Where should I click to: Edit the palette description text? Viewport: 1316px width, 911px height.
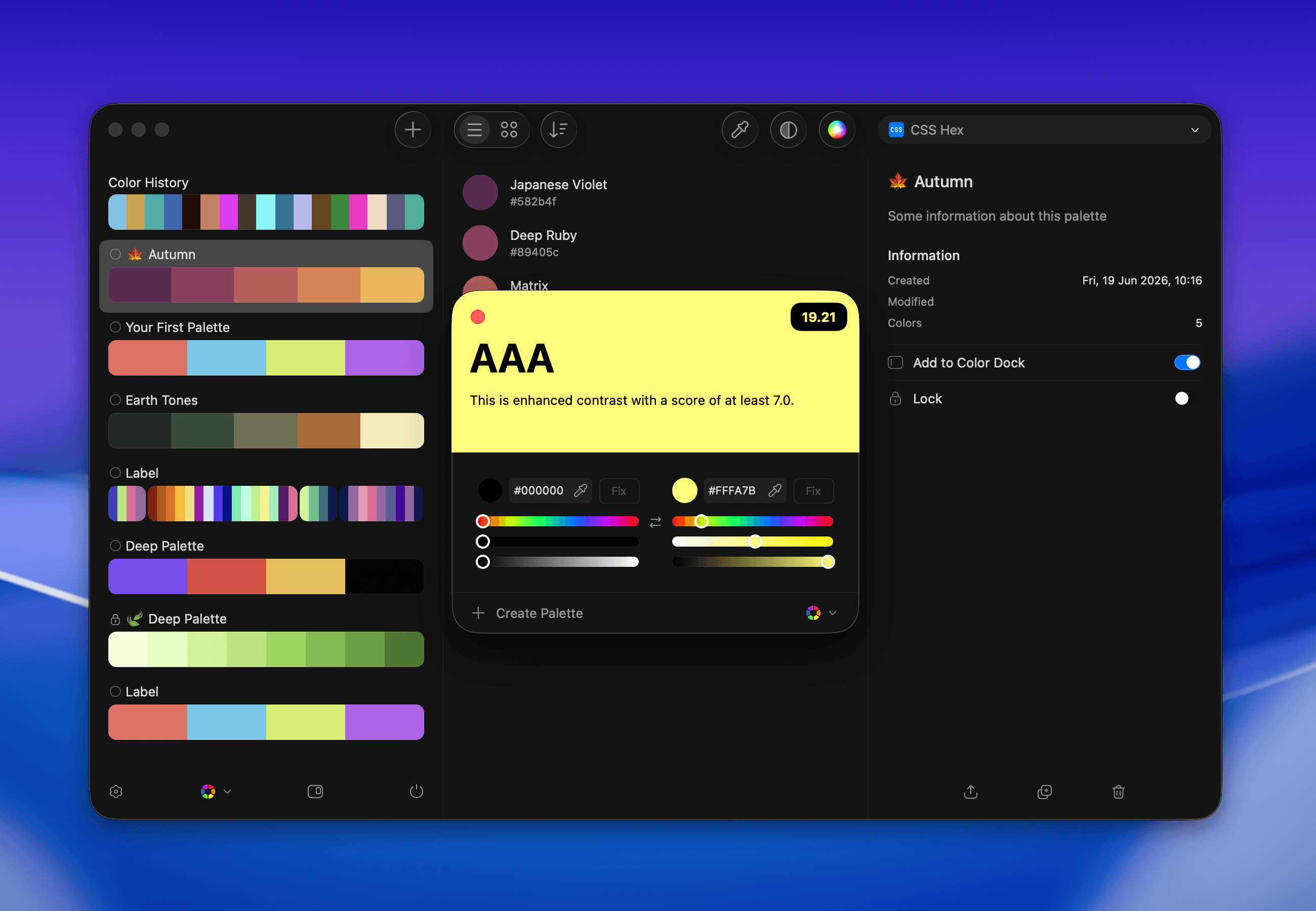997,216
